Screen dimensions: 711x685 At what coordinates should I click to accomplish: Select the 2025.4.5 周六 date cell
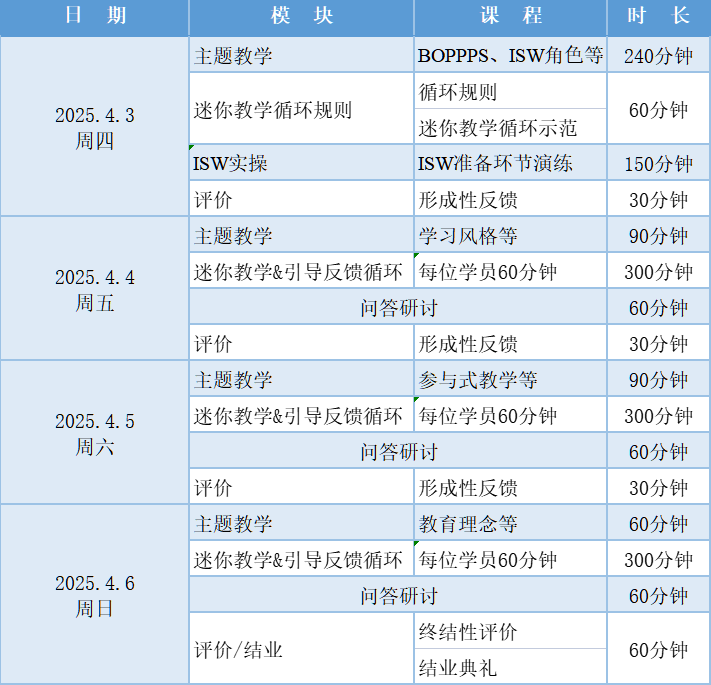click(x=94, y=432)
